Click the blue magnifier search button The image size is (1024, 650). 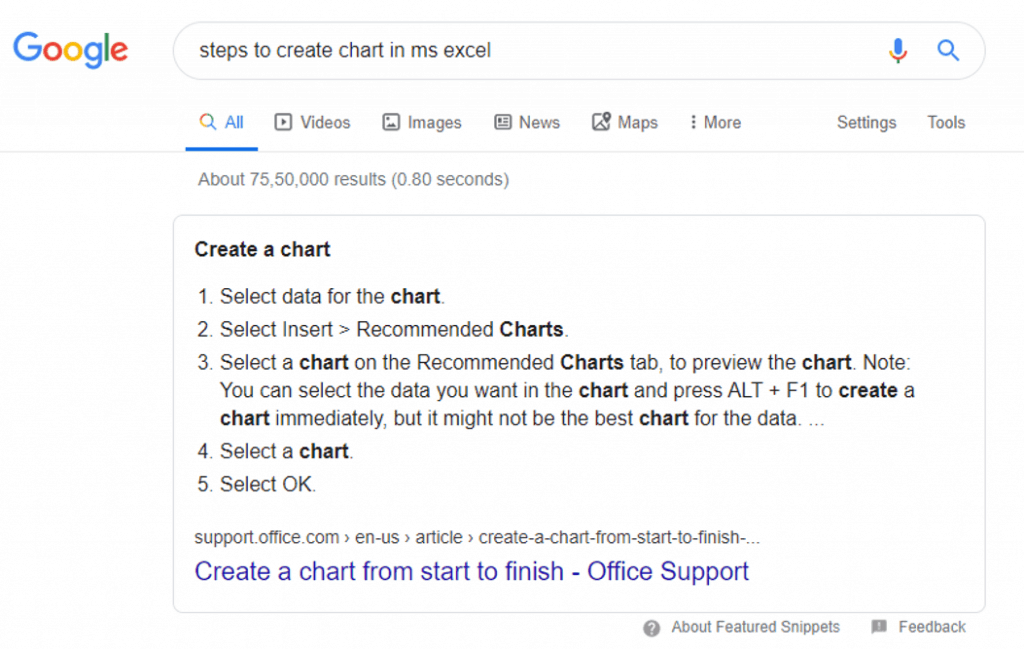pos(948,50)
